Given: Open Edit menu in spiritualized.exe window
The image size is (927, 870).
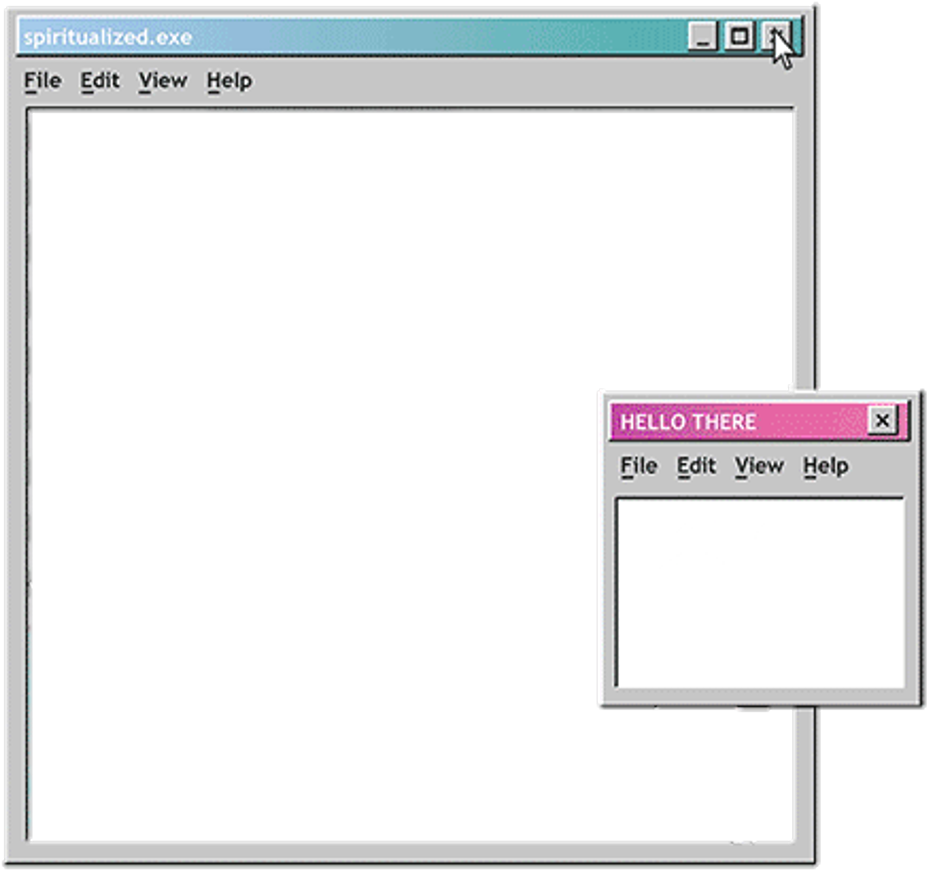Looking at the screenshot, I should click(x=100, y=81).
